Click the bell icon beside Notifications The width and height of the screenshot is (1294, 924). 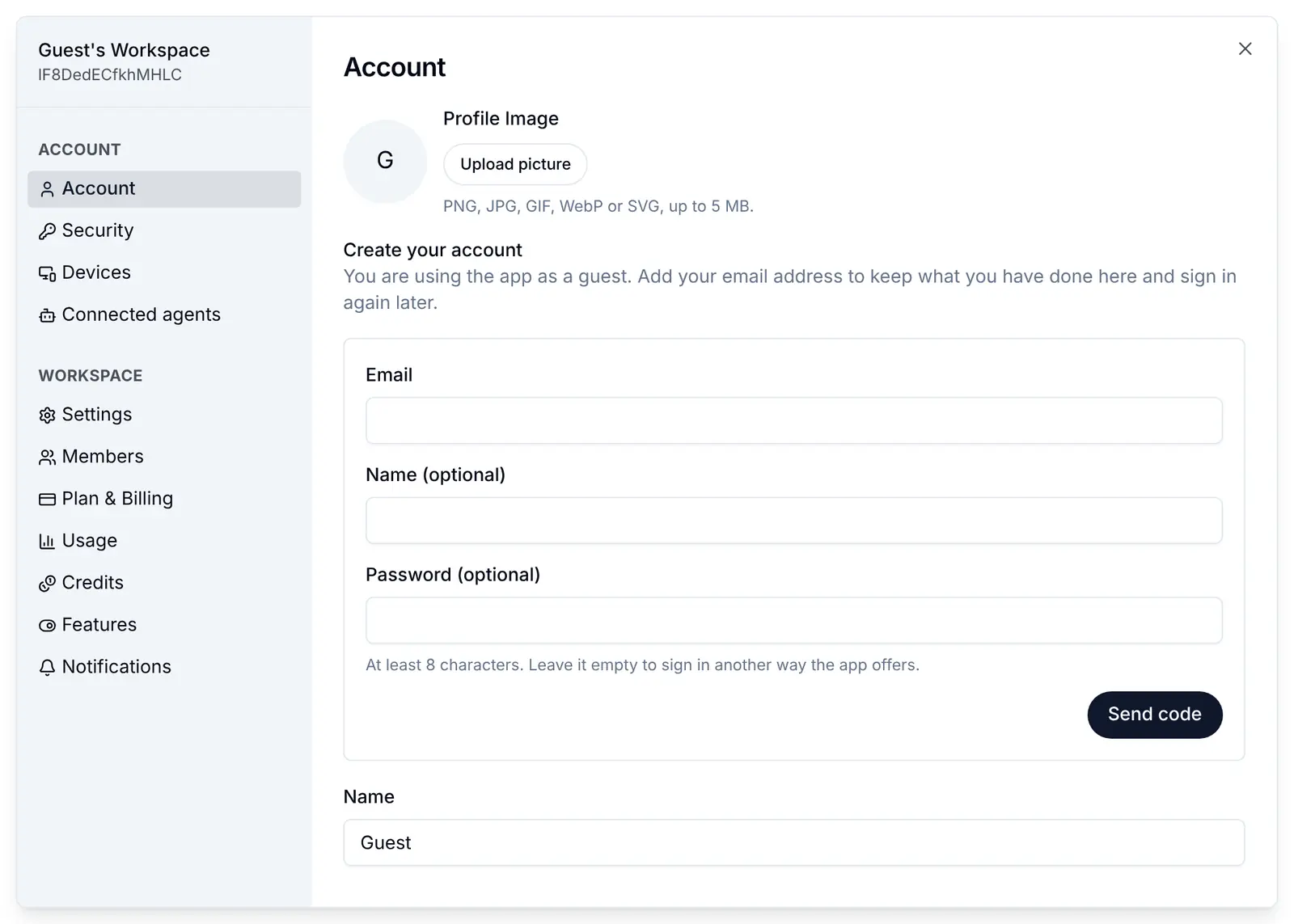point(47,667)
